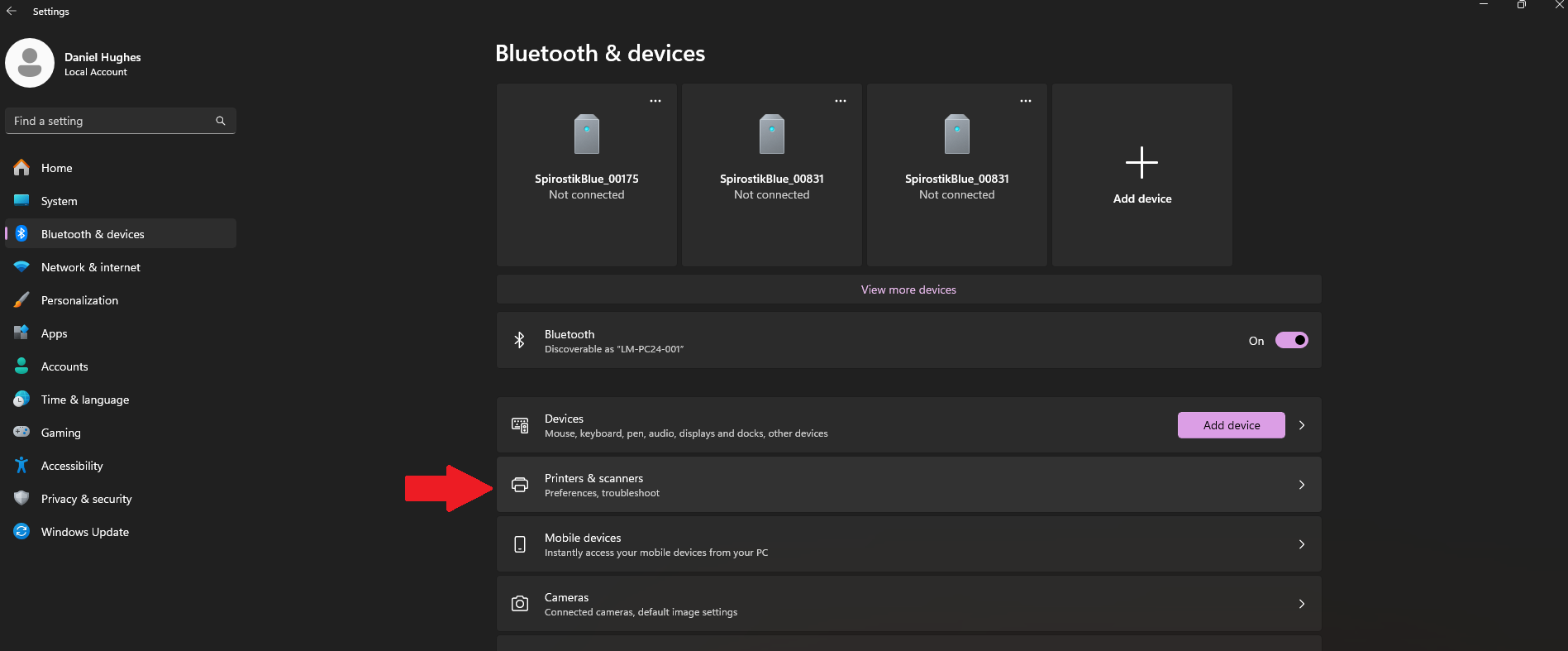Image resolution: width=1568 pixels, height=651 pixels.
Task: Click the Time & language globe icon
Action: click(x=21, y=400)
